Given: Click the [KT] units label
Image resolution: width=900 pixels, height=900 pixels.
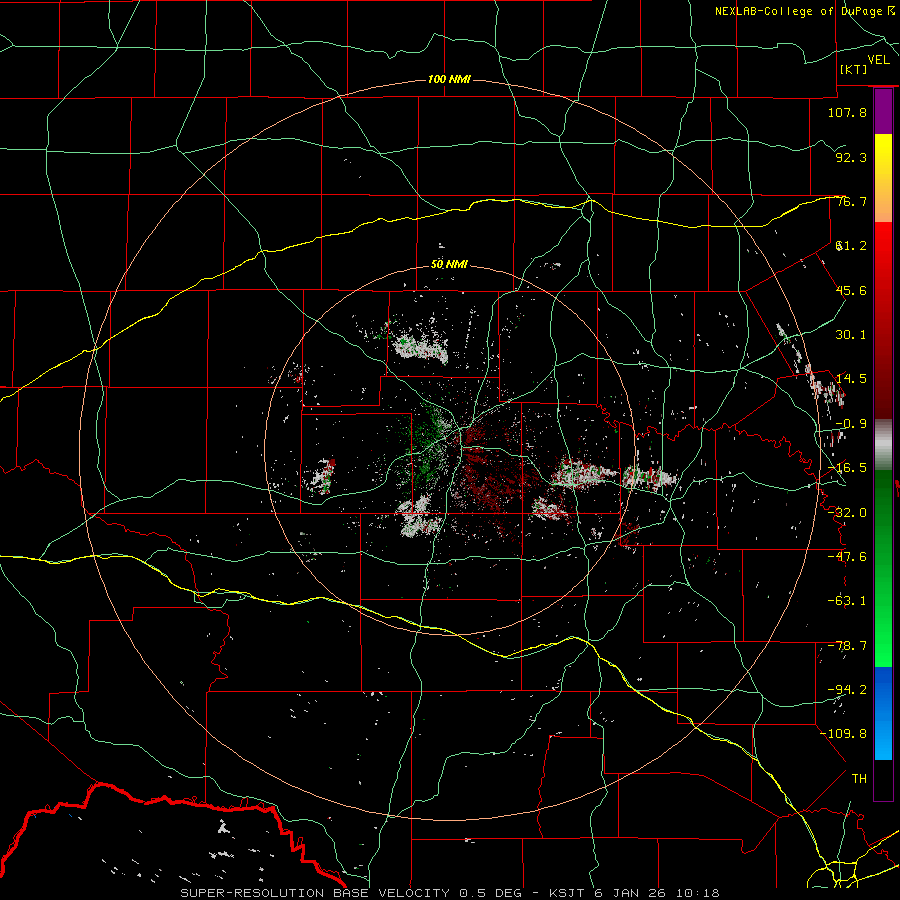Looking at the screenshot, I should pos(854,69).
